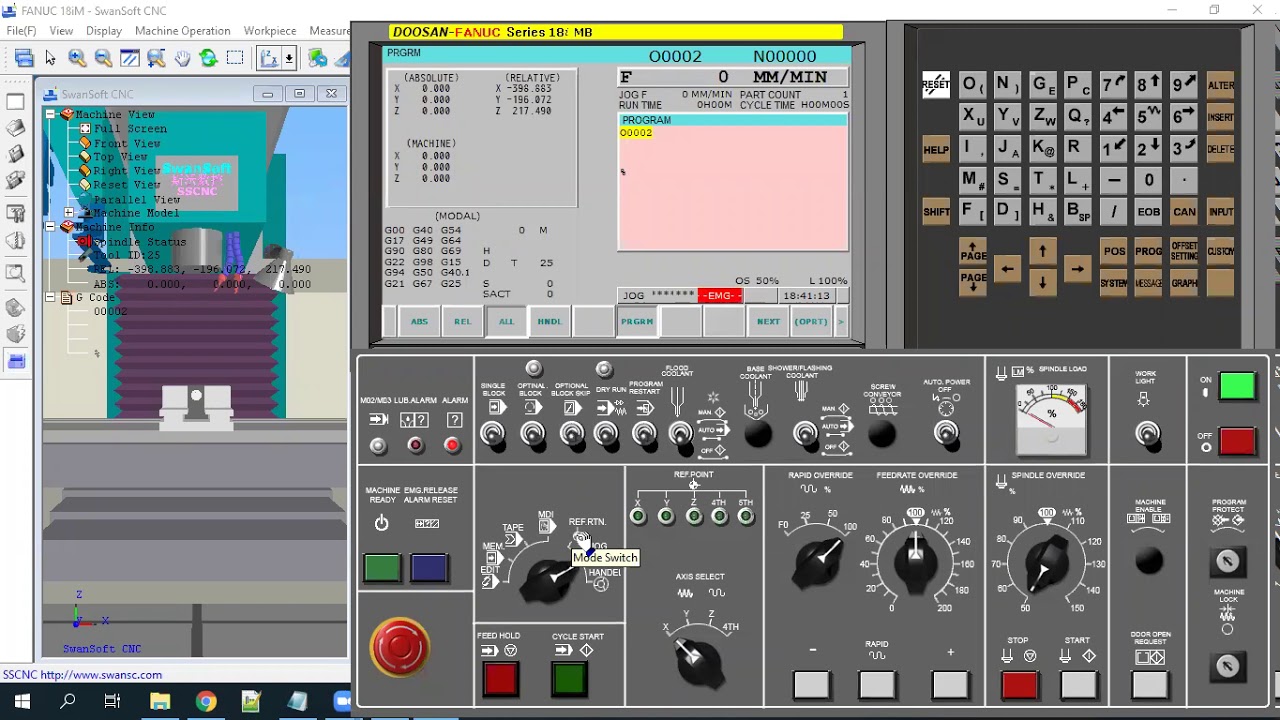Click the Chrome icon in Windows taskbar
Viewport: 1280px width, 720px height.
click(x=205, y=702)
